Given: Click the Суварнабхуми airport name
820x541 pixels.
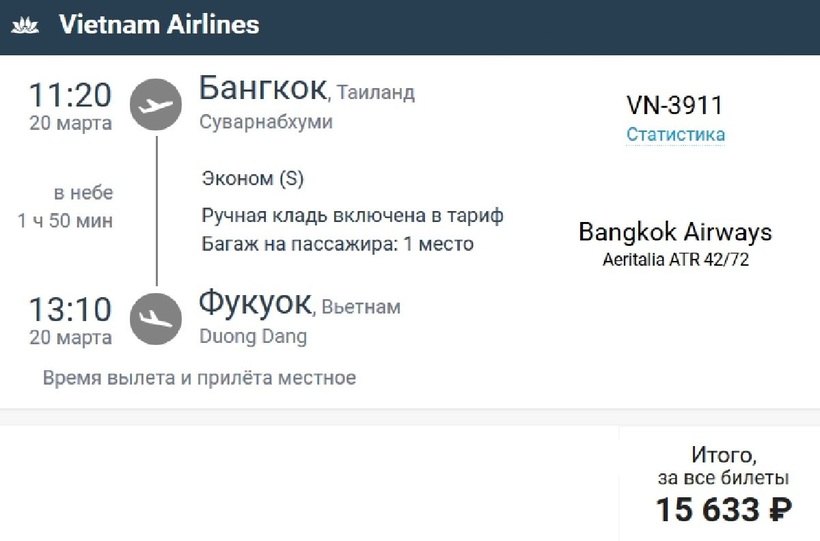Looking at the screenshot, I should (266, 123).
